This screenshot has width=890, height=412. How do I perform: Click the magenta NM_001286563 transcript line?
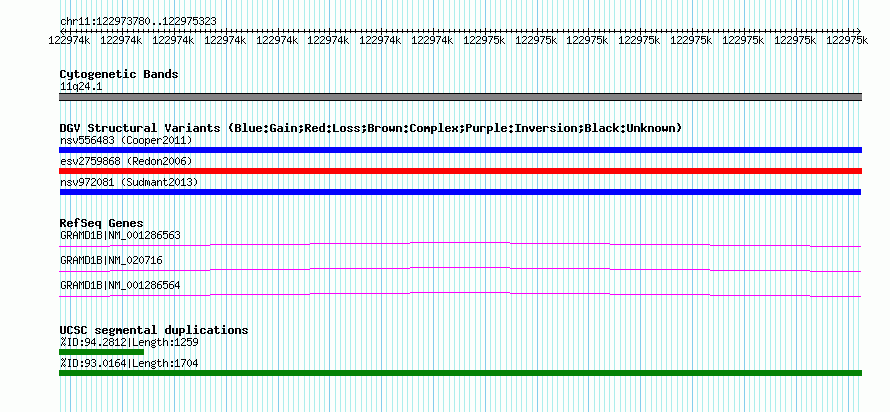tap(460, 244)
